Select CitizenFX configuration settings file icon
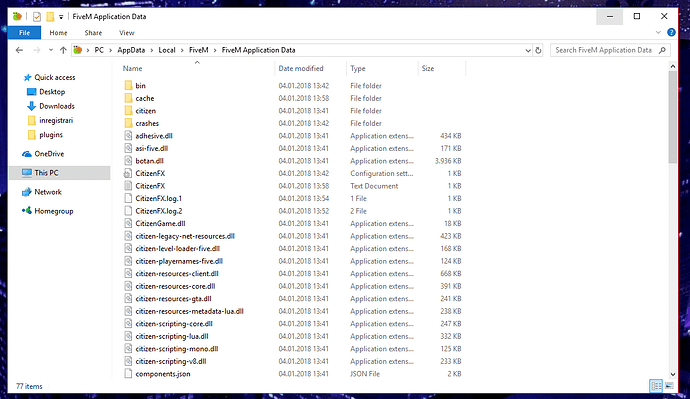This screenshot has height=399, width=690. 128,173
